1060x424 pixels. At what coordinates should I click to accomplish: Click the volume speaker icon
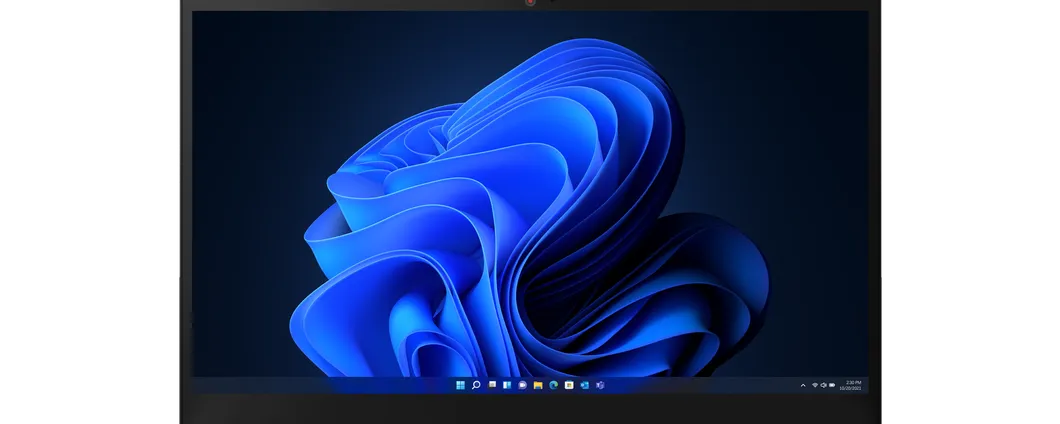823,385
